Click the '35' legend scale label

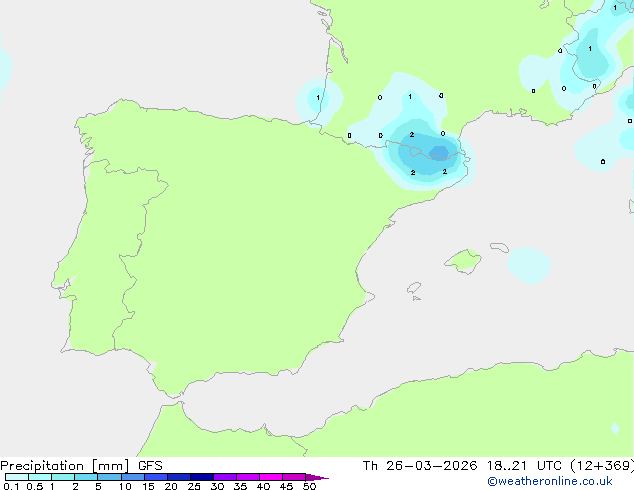[240, 486]
